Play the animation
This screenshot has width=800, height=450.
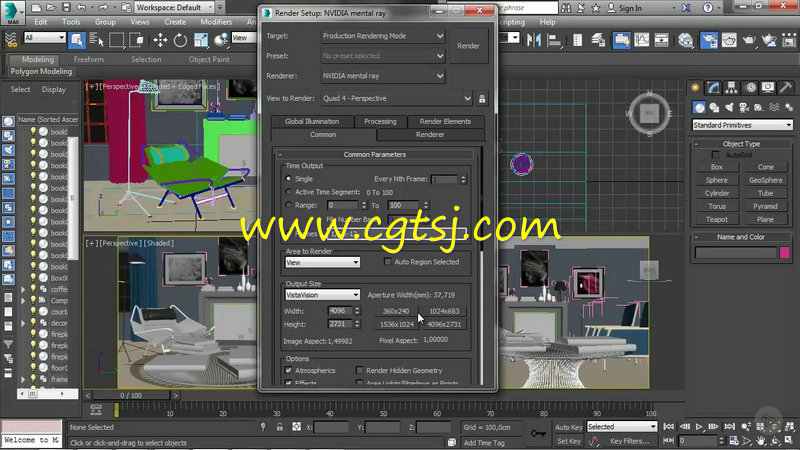pos(699,427)
